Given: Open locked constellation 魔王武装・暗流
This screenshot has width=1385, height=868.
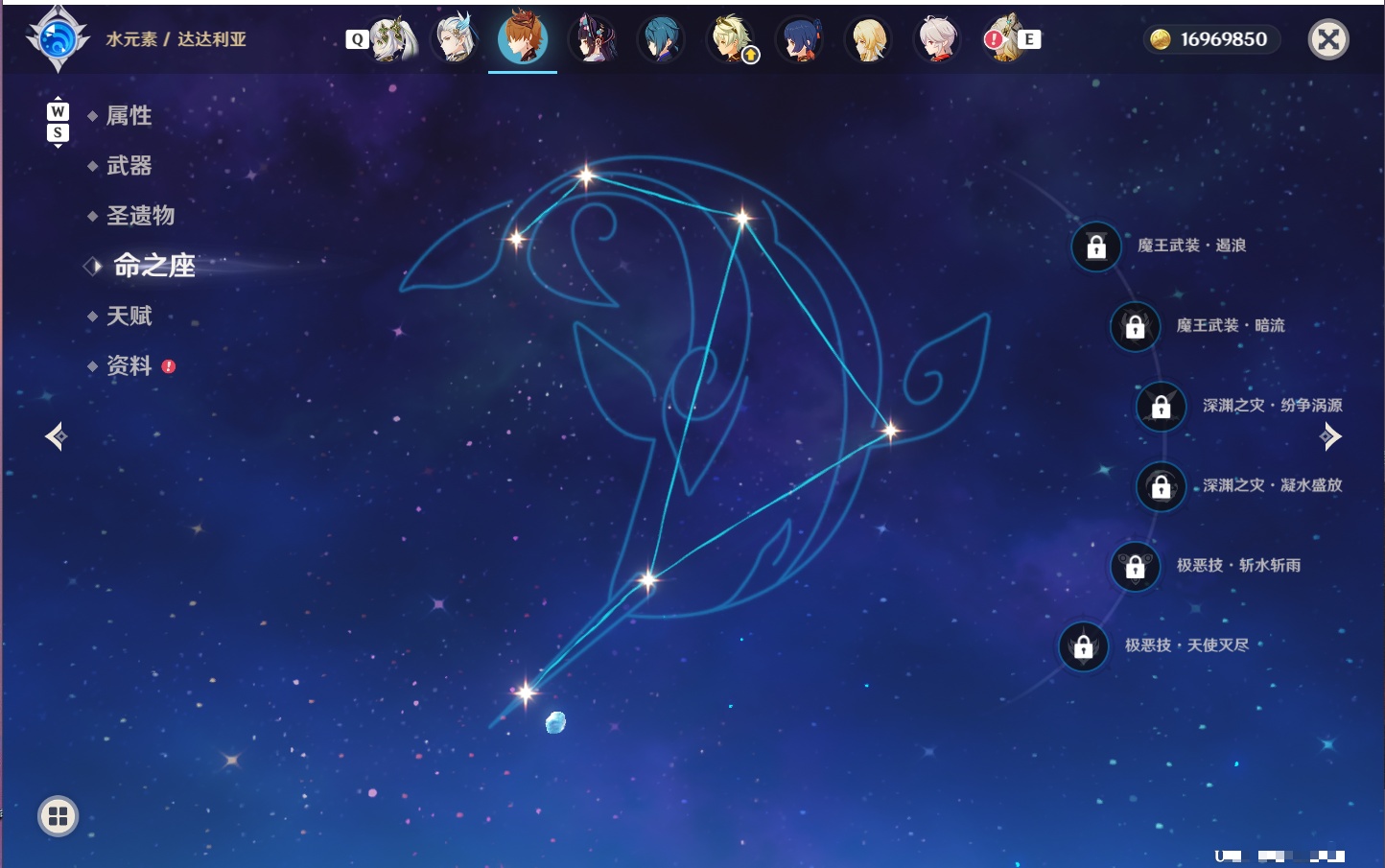Looking at the screenshot, I should pos(1135,326).
